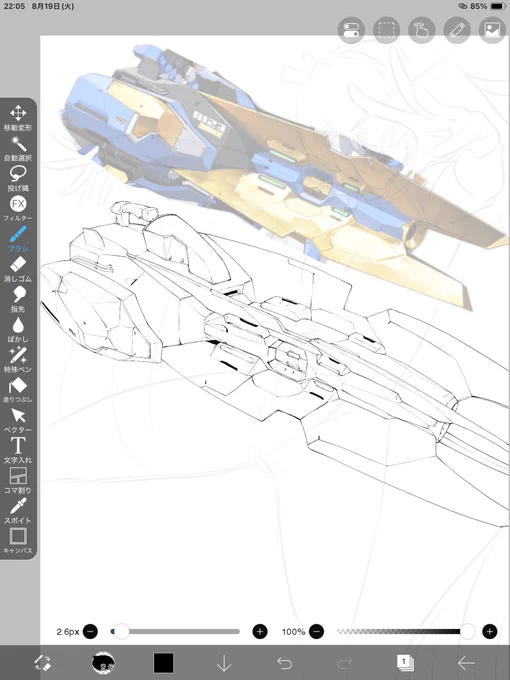Decrease opacity with minus button

(x=317, y=631)
